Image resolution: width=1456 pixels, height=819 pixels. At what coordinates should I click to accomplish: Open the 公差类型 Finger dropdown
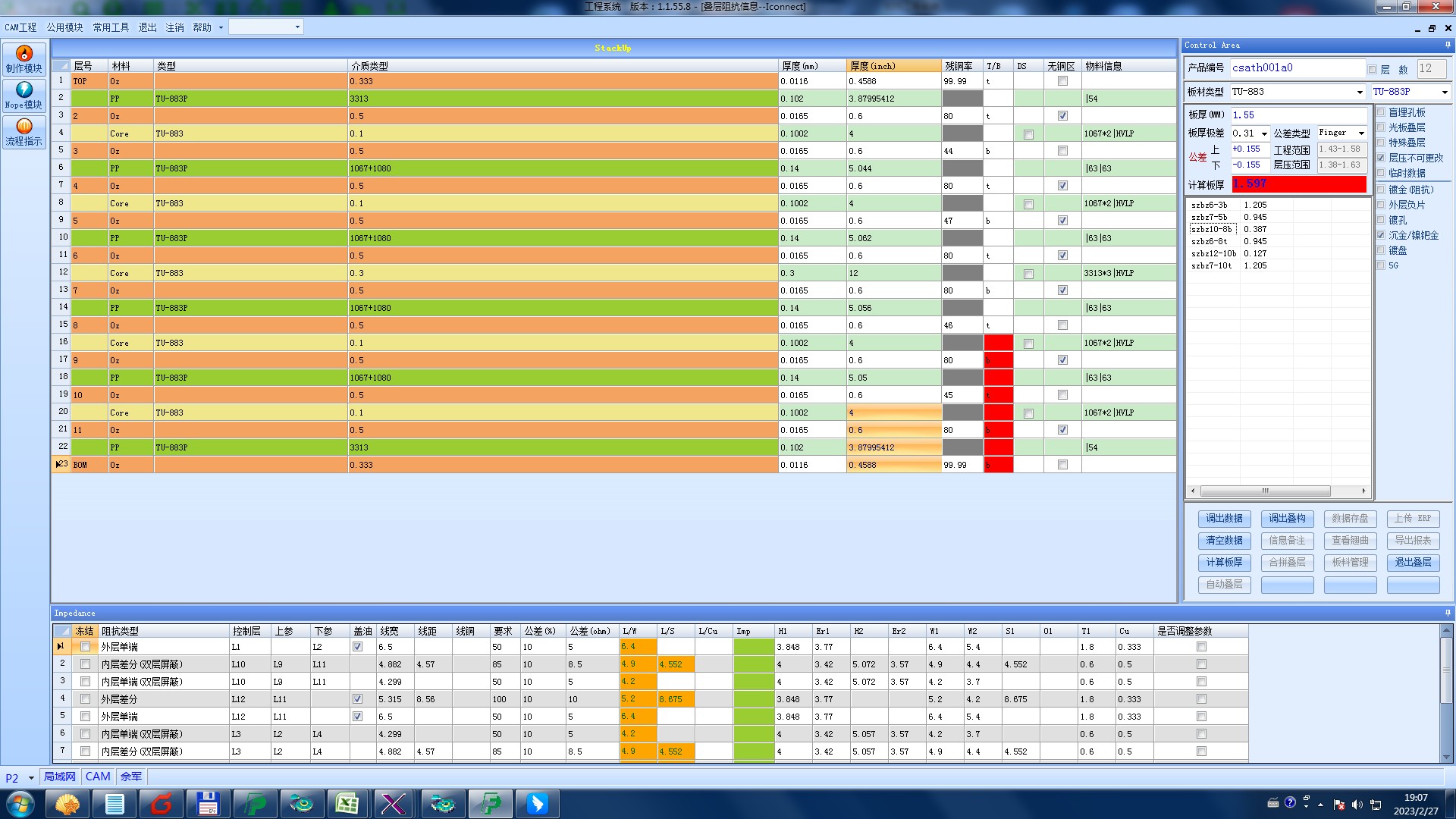pos(1361,133)
